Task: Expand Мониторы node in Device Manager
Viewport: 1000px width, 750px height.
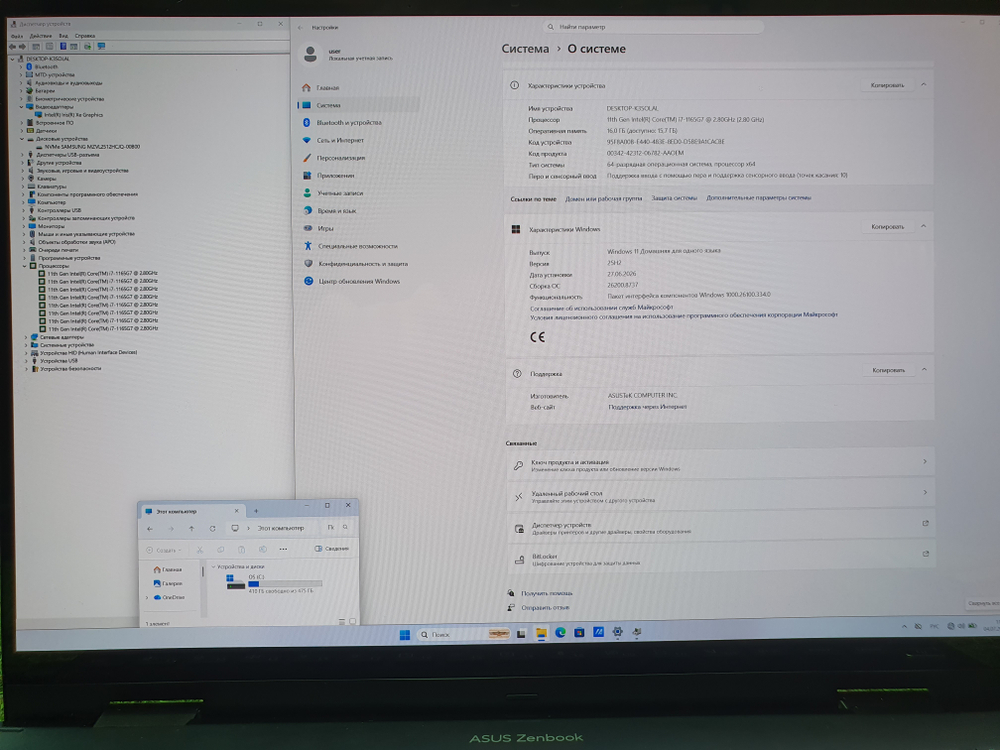Action: tap(24, 226)
